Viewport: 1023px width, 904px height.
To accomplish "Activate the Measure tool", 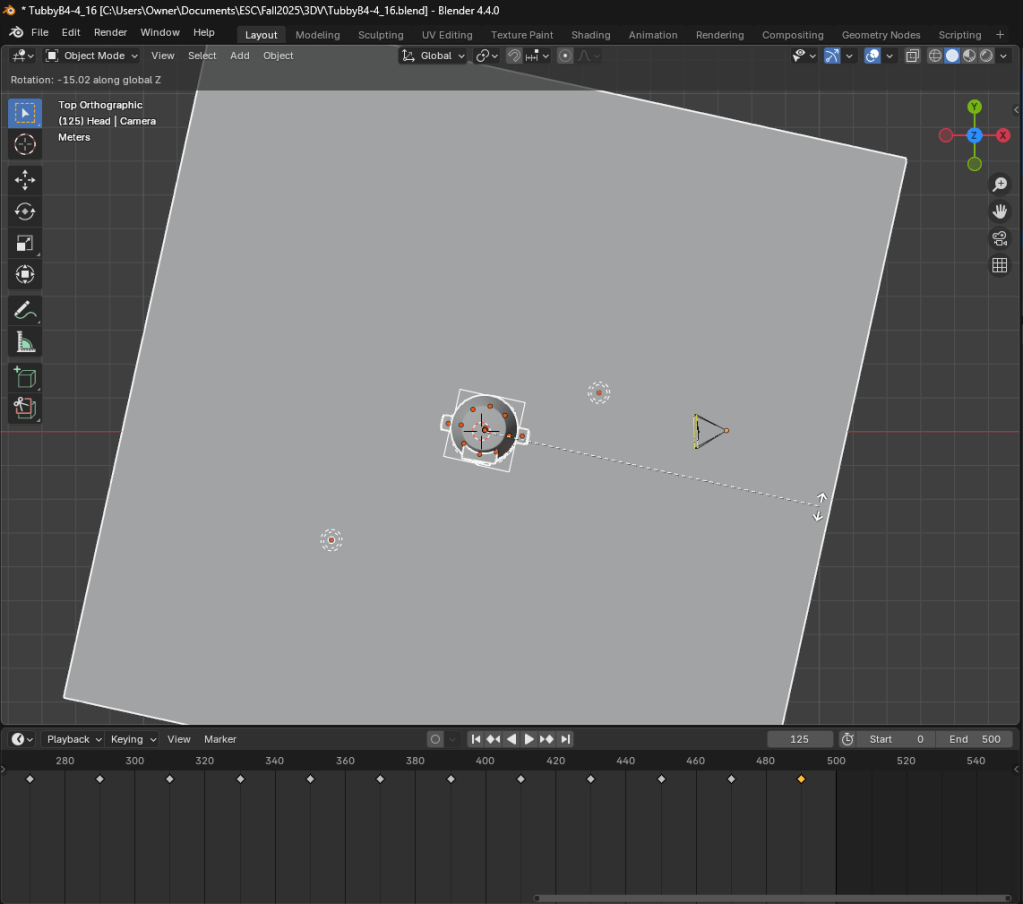I will (25, 343).
